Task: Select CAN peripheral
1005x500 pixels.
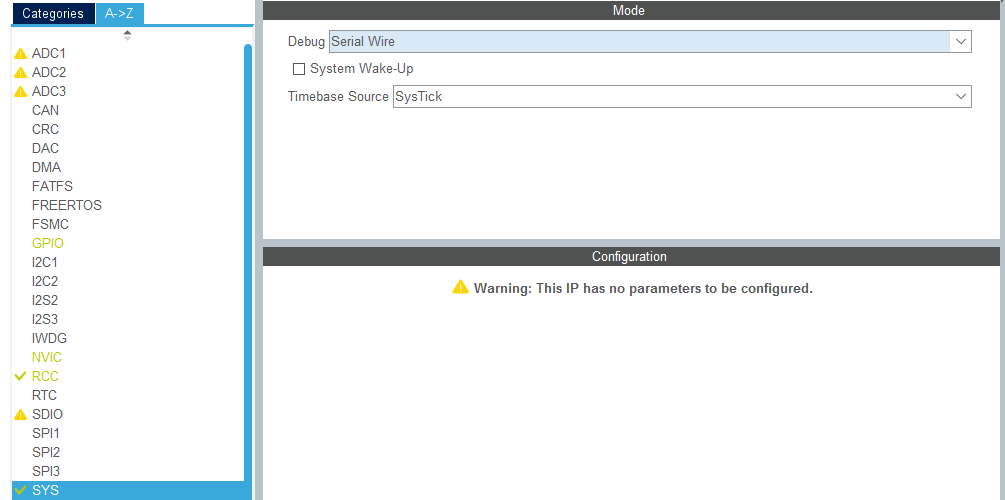Action: tap(46, 110)
